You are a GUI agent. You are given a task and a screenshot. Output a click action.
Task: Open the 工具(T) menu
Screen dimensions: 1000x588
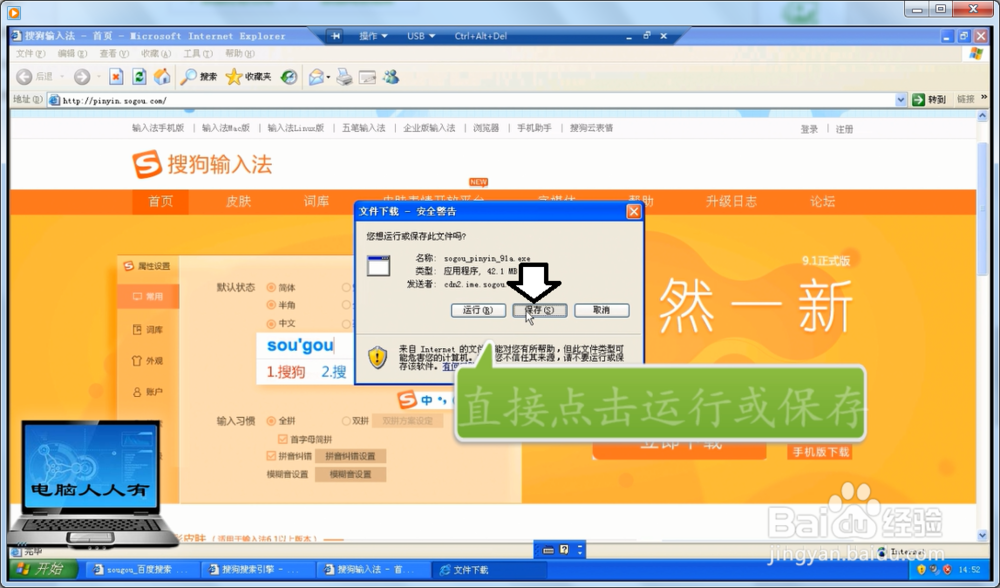click(x=198, y=54)
